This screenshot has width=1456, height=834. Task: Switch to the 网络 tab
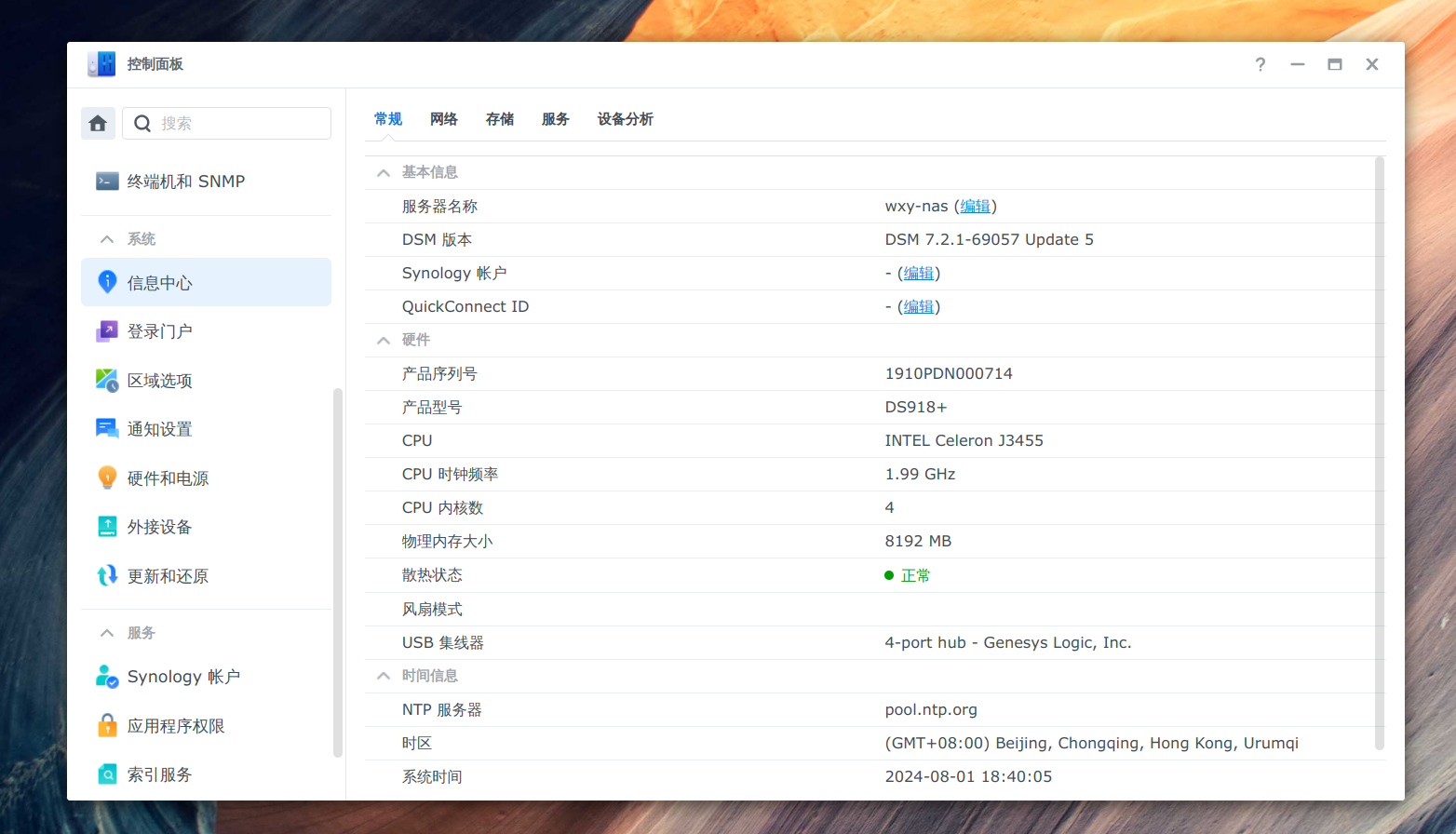pyautogui.click(x=443, y=119)
